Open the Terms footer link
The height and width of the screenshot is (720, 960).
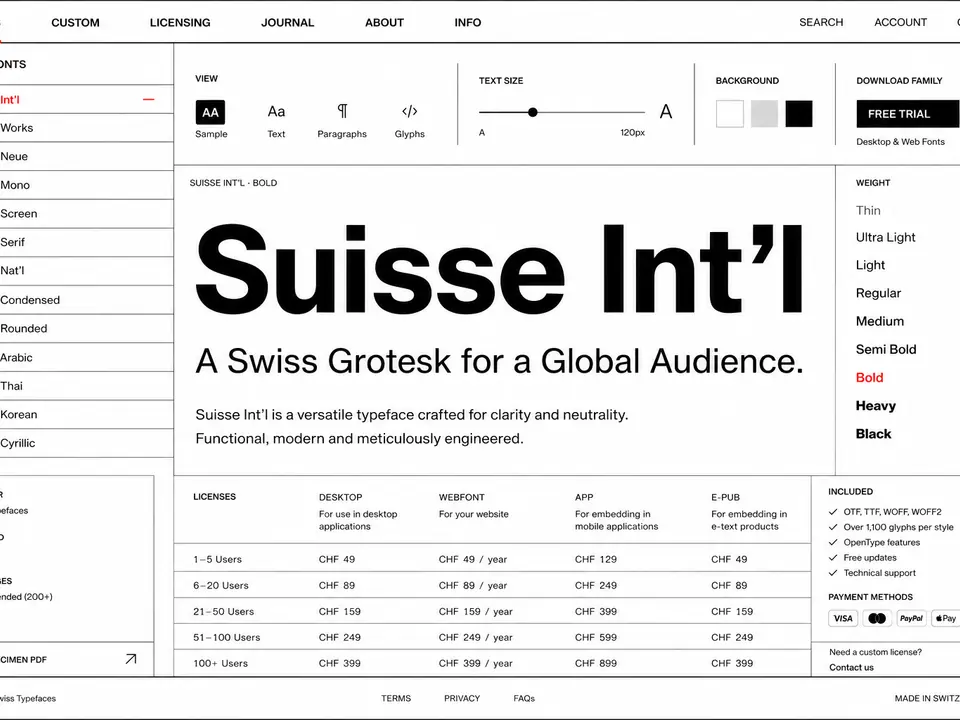[x=396, y=698]
